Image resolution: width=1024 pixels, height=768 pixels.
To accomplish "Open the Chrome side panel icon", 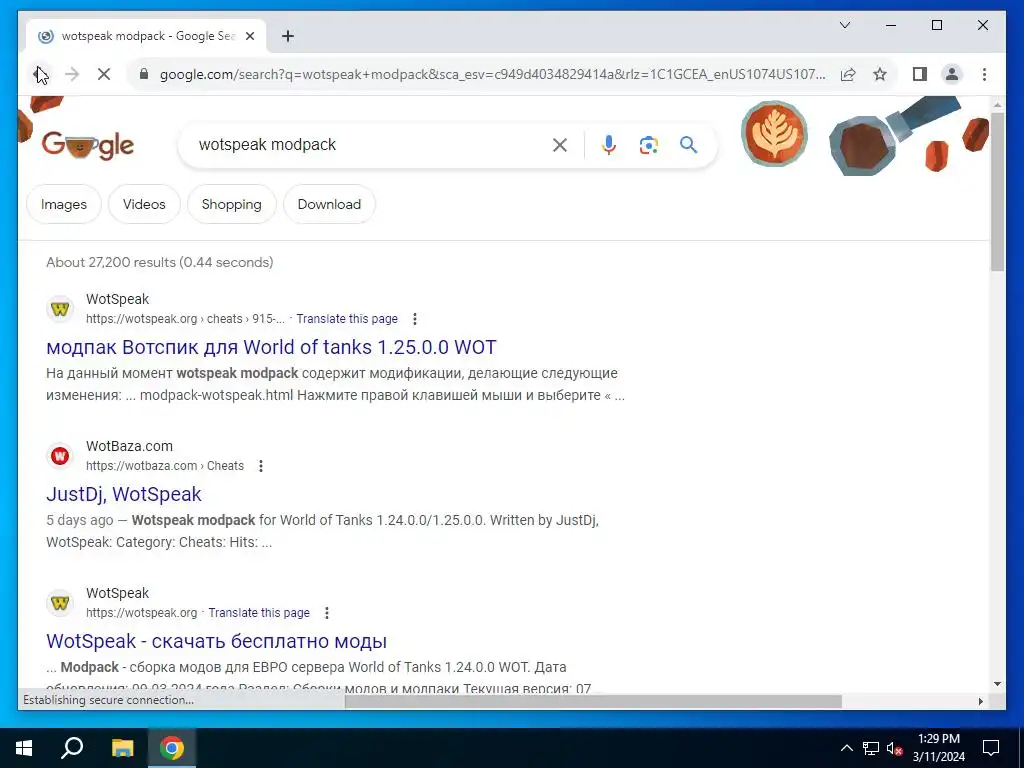I will [x=920, y=74].
